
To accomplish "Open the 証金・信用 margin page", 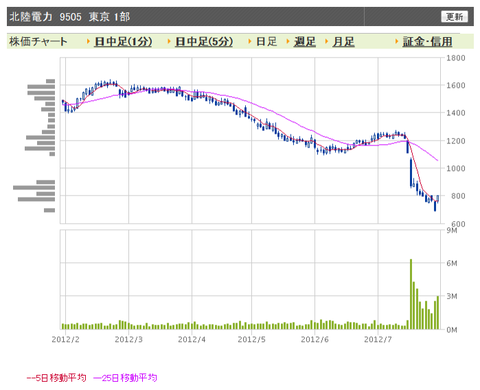I will point(427,42).
